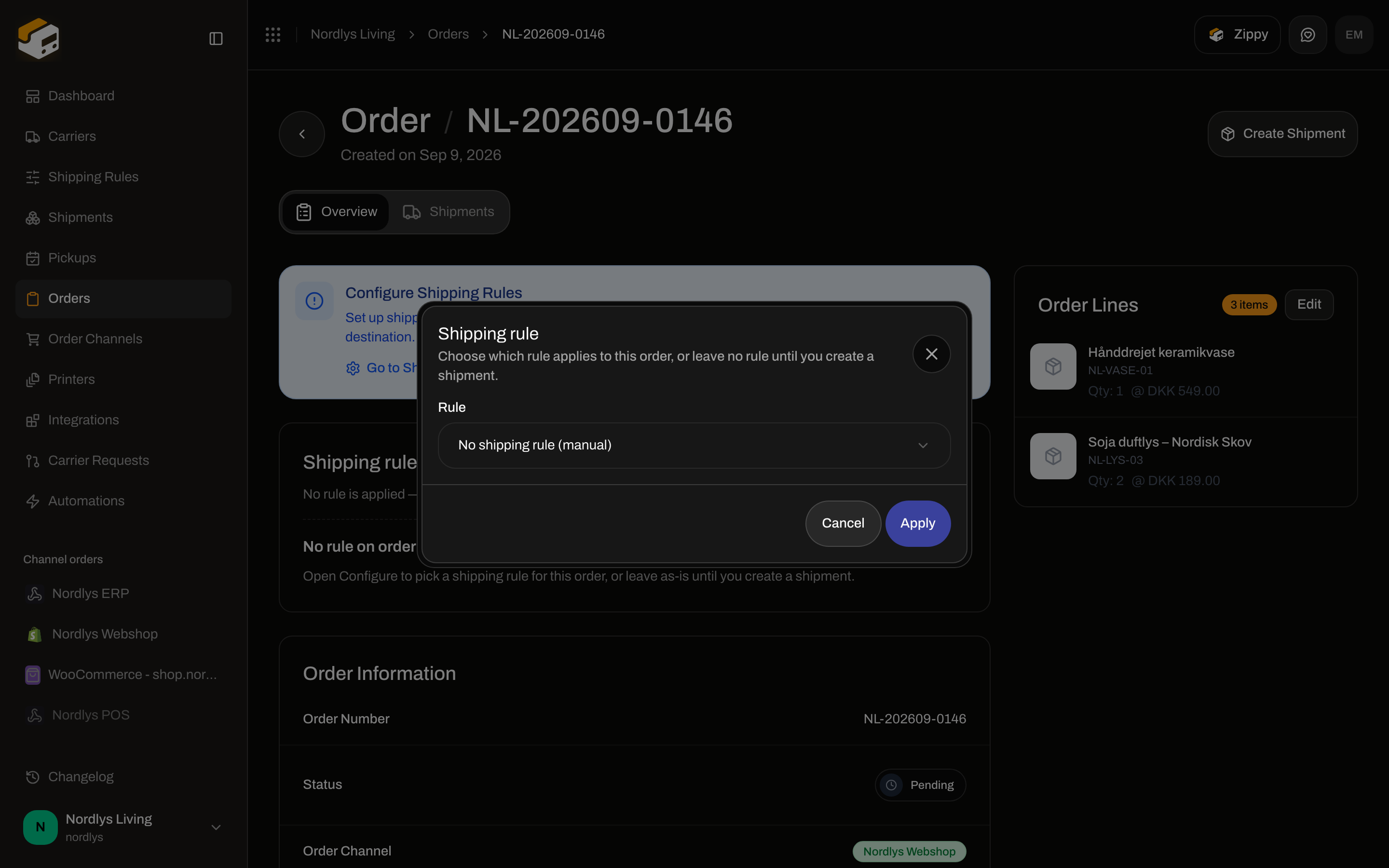Open Pickups in the sidebar

(123, 258)
